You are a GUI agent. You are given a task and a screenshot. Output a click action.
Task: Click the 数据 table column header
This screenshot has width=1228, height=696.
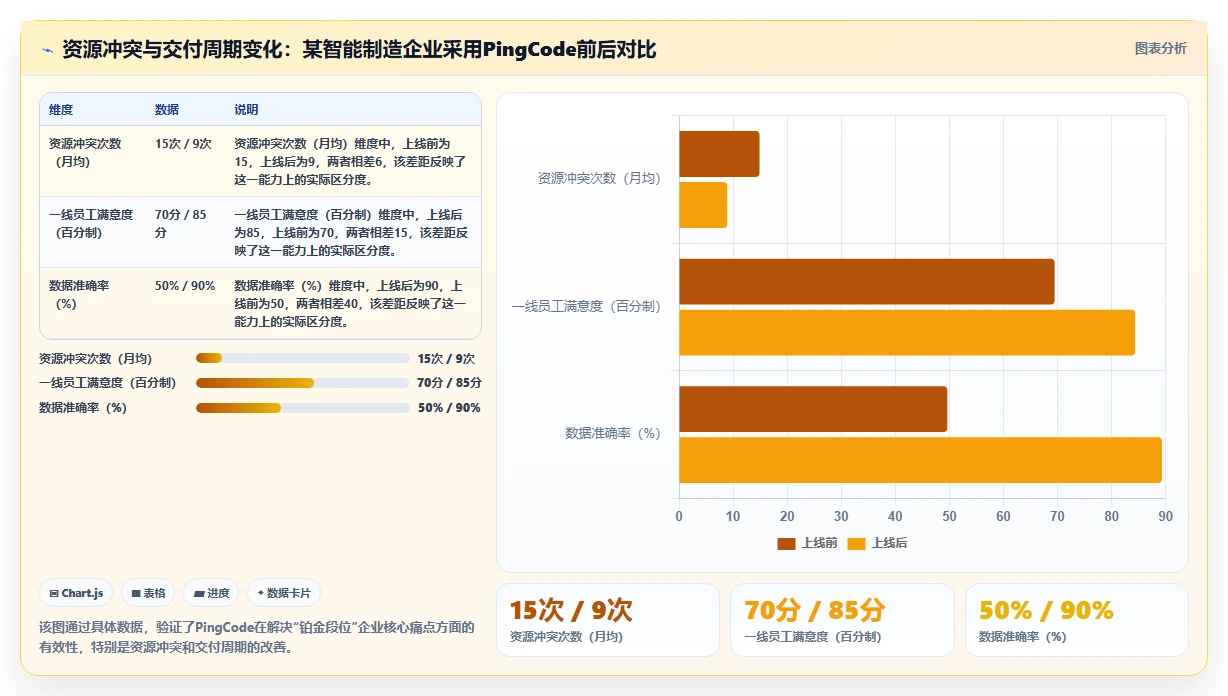click(x=167, y=110)
